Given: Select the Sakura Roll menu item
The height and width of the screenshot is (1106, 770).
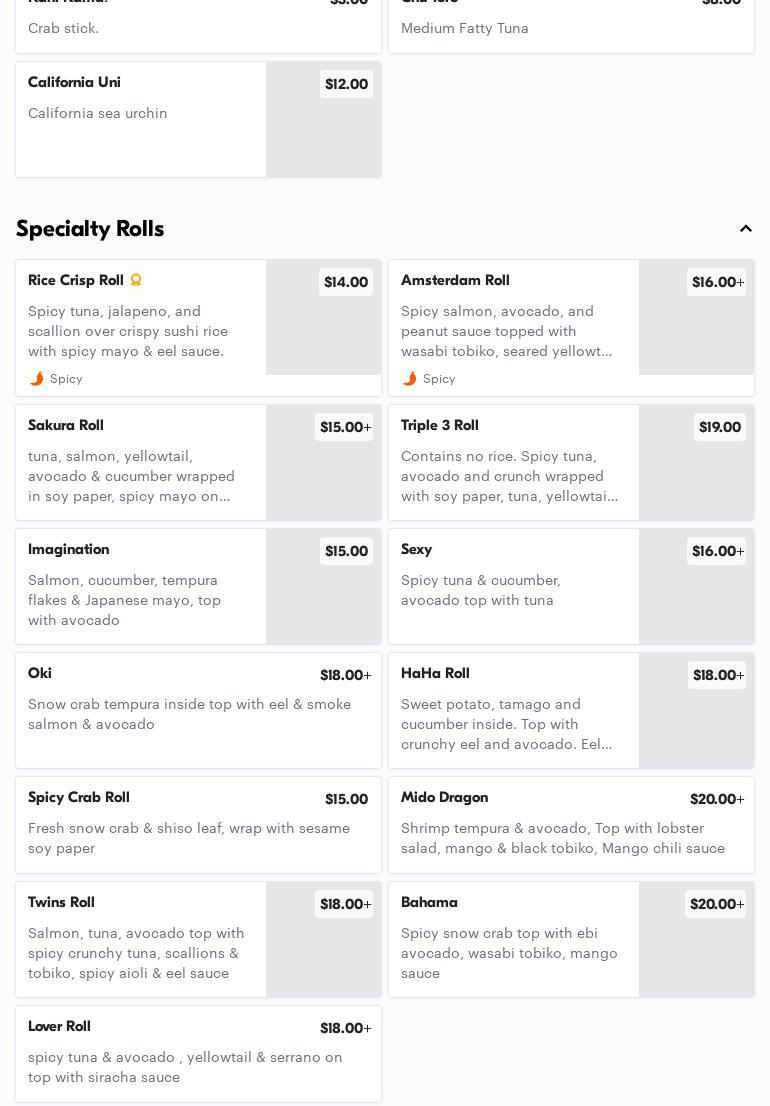Looking at the screenshot, I should (x=140, y=462).
